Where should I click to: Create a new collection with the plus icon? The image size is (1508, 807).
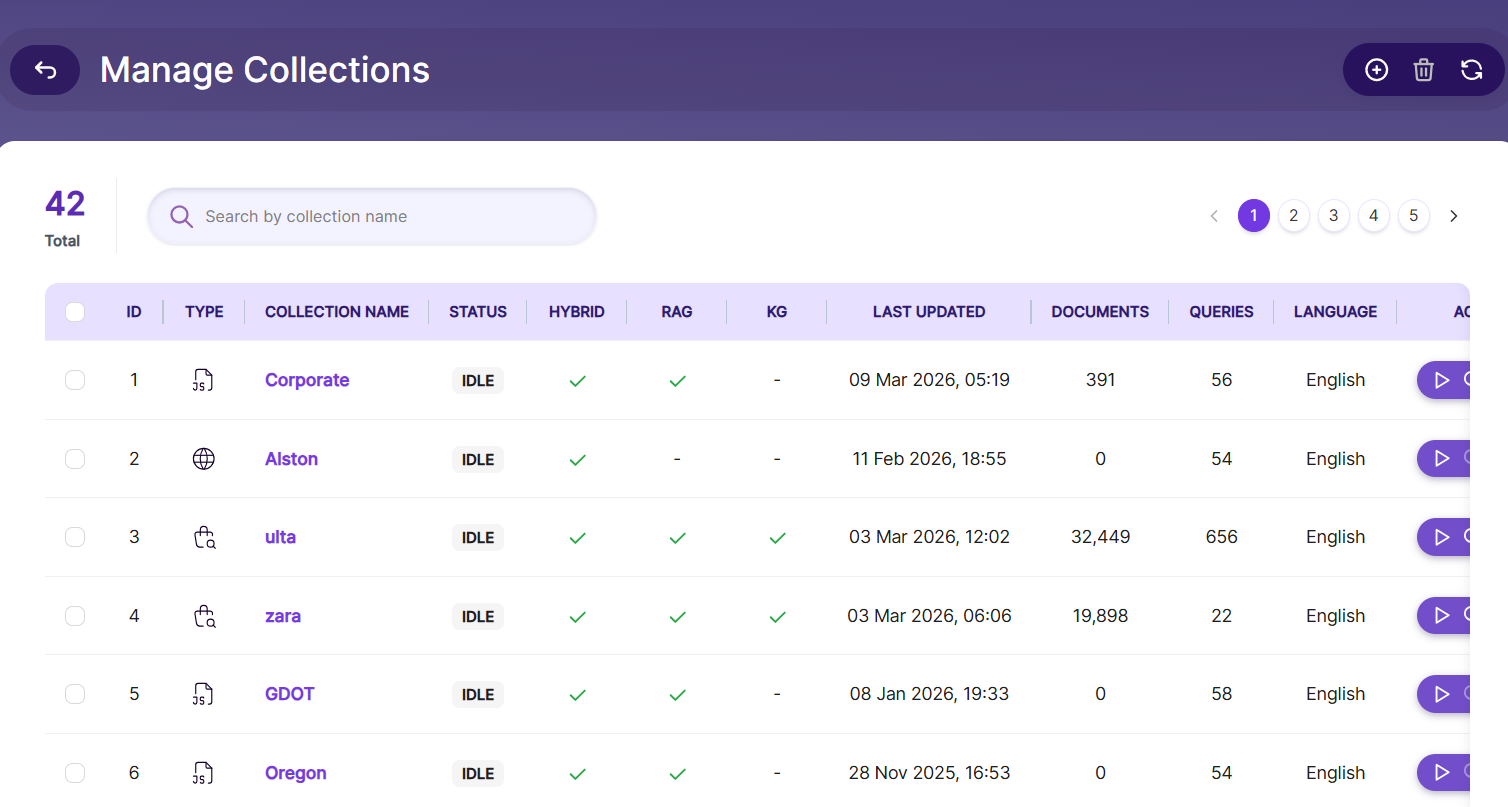[x=1376, y=70]
